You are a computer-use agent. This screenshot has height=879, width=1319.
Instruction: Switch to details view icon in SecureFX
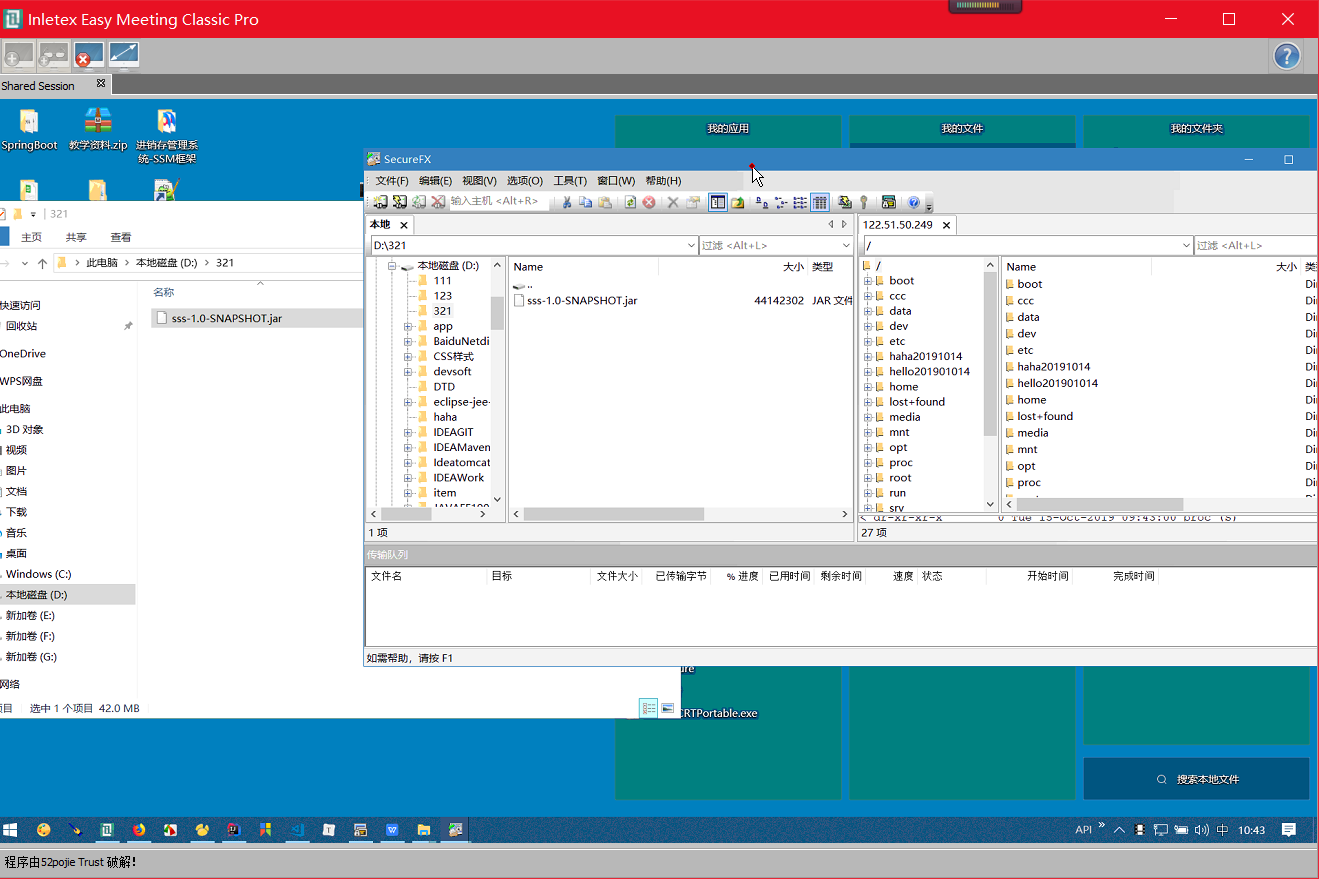point(820,202)
